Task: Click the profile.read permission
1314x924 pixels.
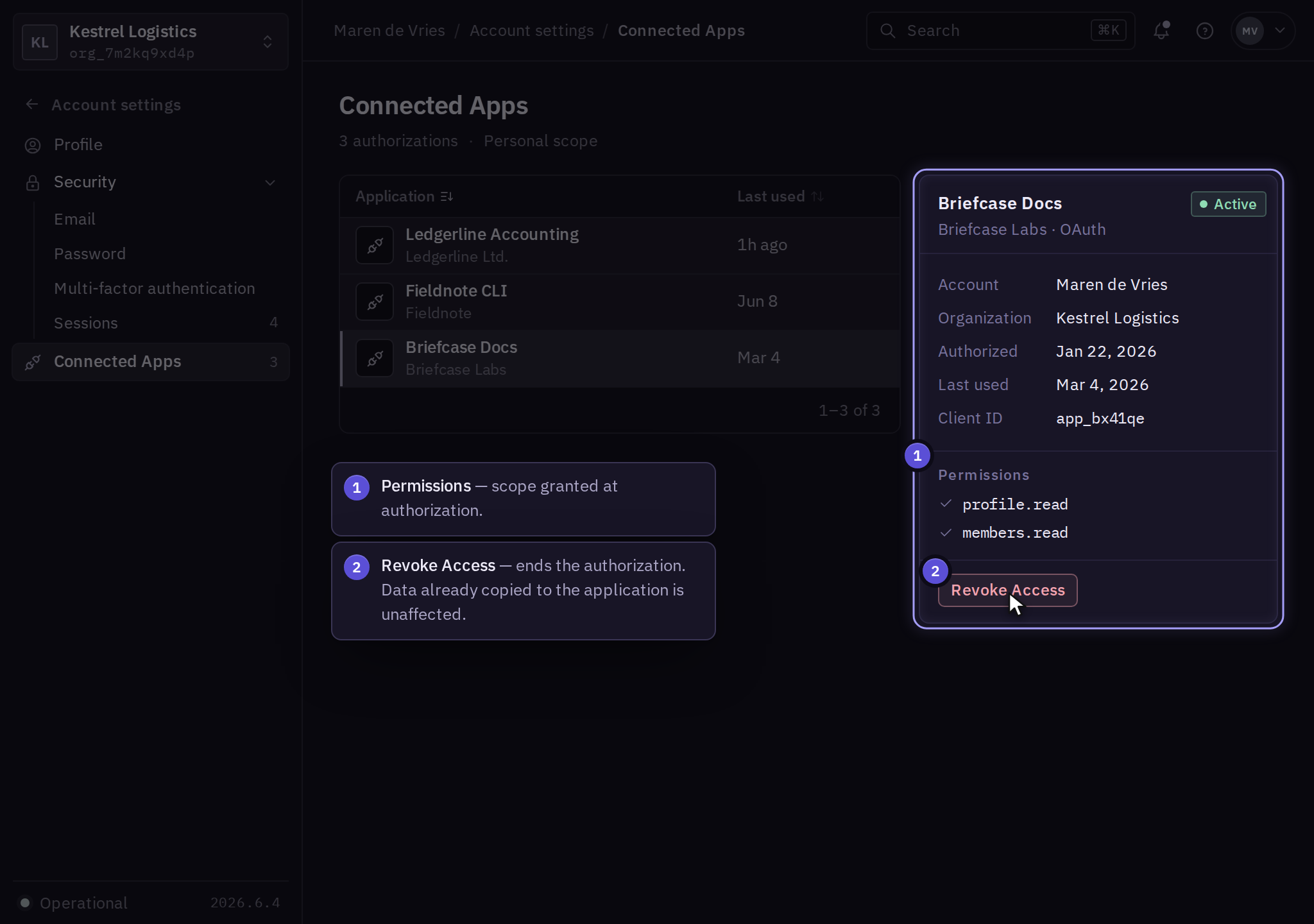Action: (1015, 504)
